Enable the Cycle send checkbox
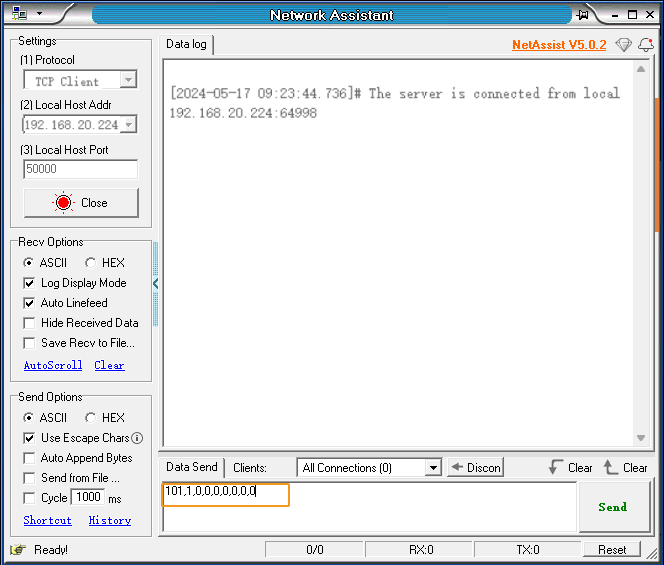 pos(29,498)
